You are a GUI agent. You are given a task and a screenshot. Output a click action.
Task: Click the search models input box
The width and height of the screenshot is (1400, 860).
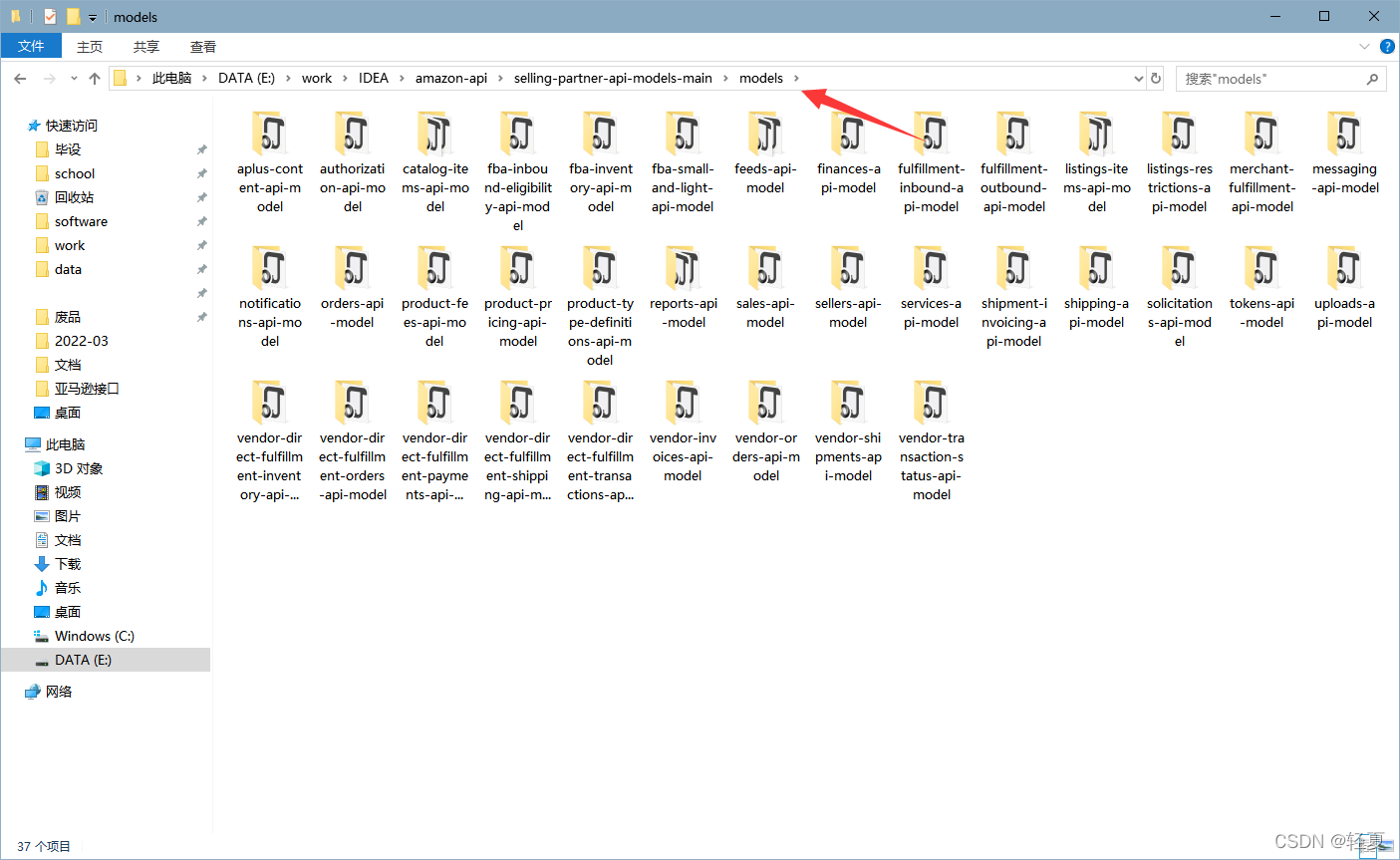[x=1280, y=79]
